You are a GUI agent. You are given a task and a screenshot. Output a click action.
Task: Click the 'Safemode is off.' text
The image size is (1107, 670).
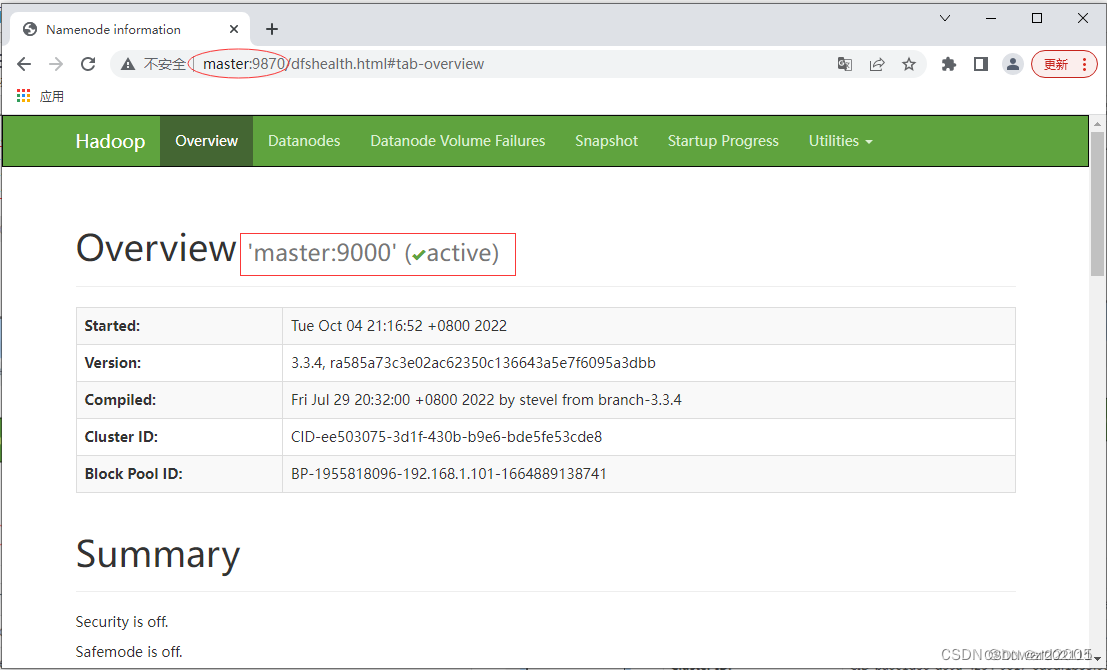click(x=129, y=652)
